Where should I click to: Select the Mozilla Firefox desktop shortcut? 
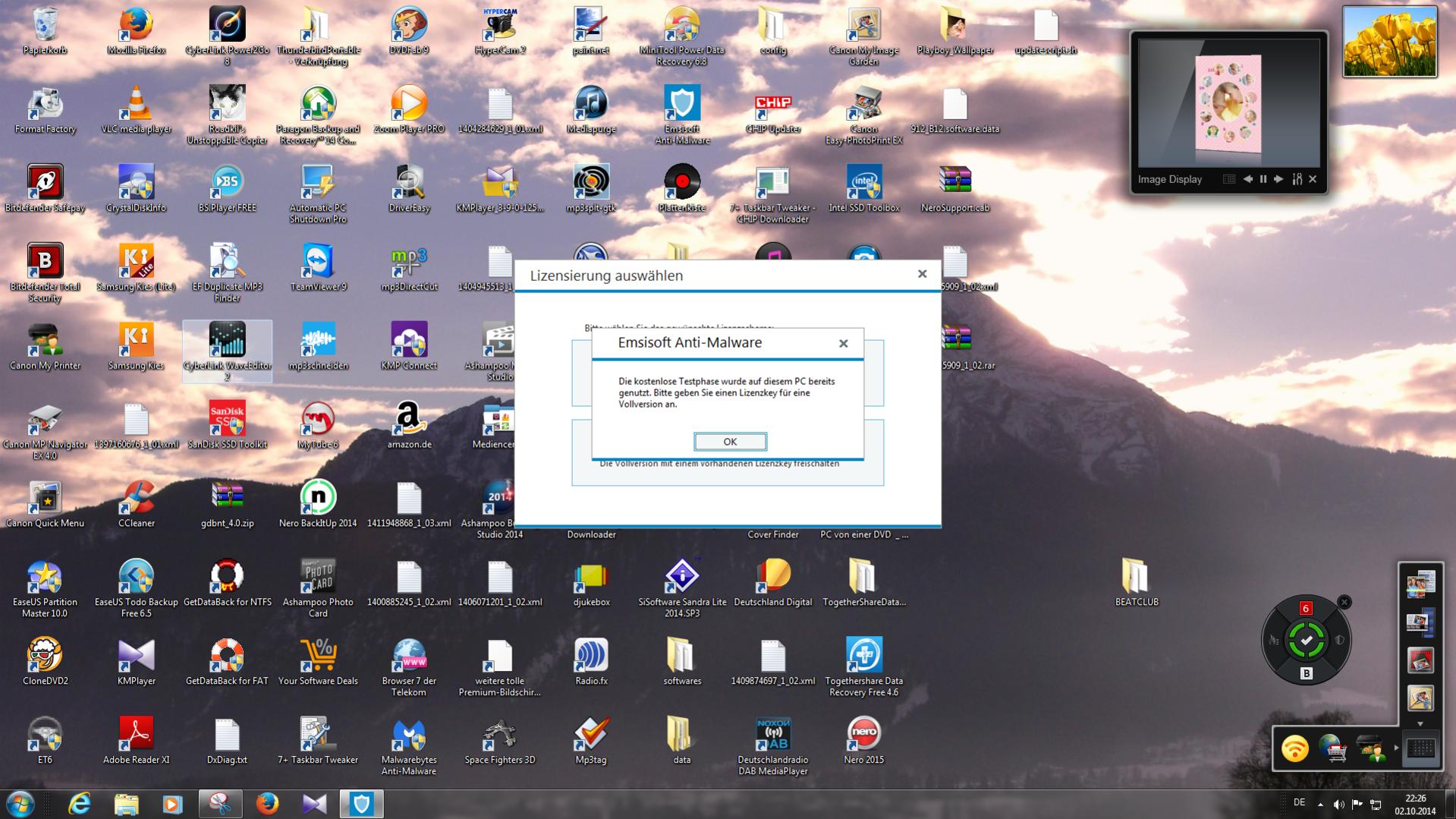[x=137, y=31]
